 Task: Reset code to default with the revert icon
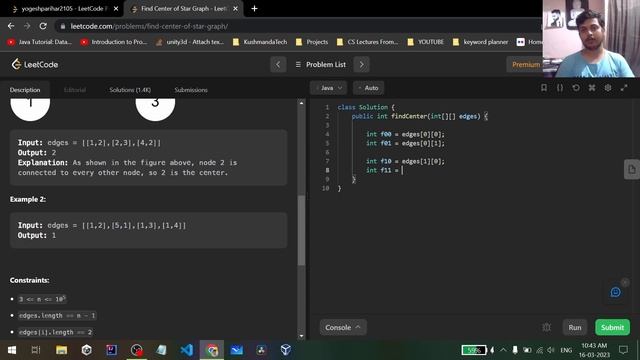(x=576, y=88)
